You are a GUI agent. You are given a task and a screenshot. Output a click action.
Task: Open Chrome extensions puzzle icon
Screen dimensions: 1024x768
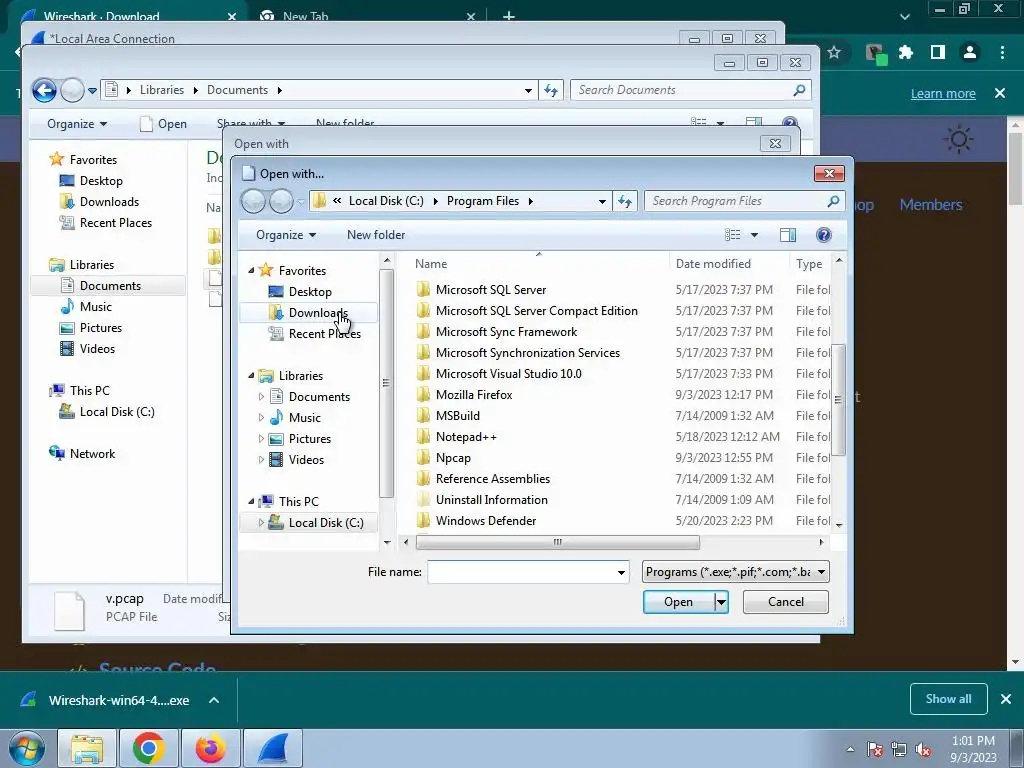pos(905,52)
